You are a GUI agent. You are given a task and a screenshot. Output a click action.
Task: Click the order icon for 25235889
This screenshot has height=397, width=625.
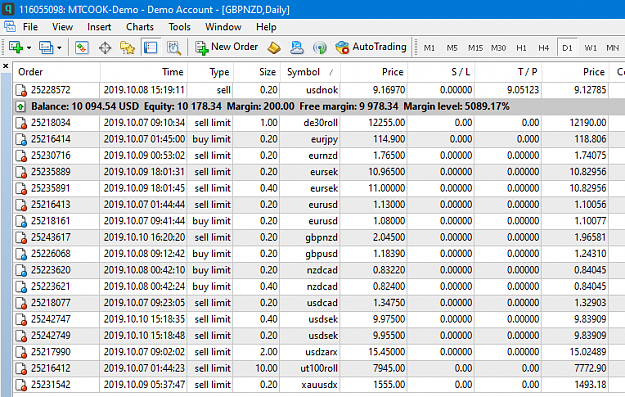click(21, 172)
